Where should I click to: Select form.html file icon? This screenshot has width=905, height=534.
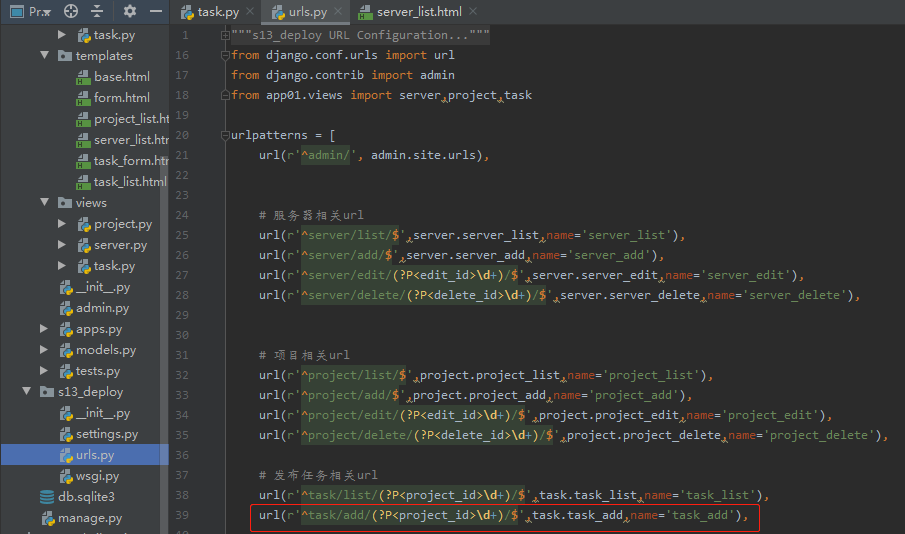coord(84,98)
